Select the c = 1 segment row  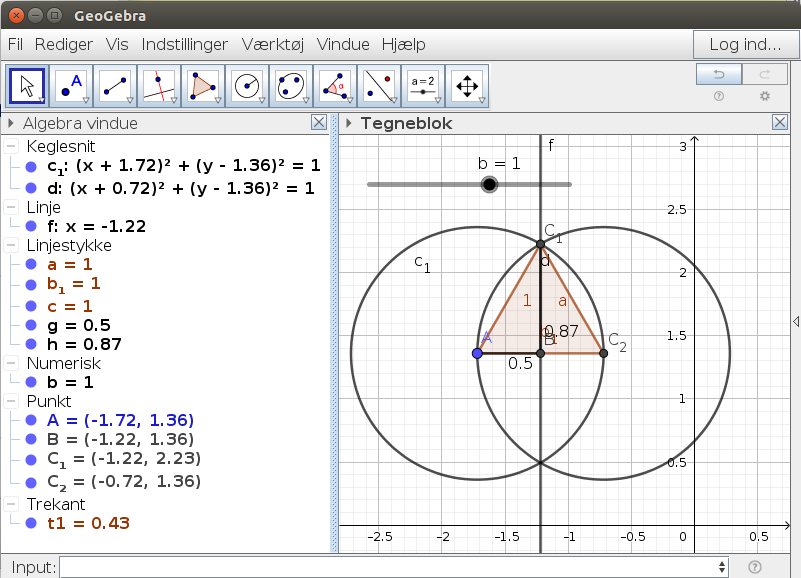point(69,306)
